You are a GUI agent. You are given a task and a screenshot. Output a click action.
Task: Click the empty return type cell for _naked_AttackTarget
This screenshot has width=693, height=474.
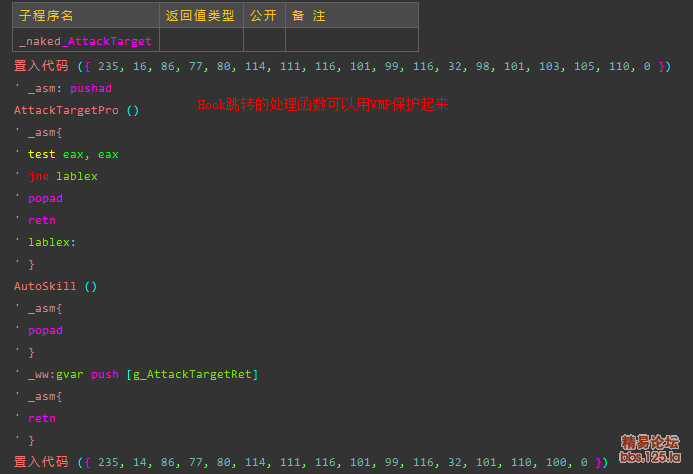coord(201,40)
